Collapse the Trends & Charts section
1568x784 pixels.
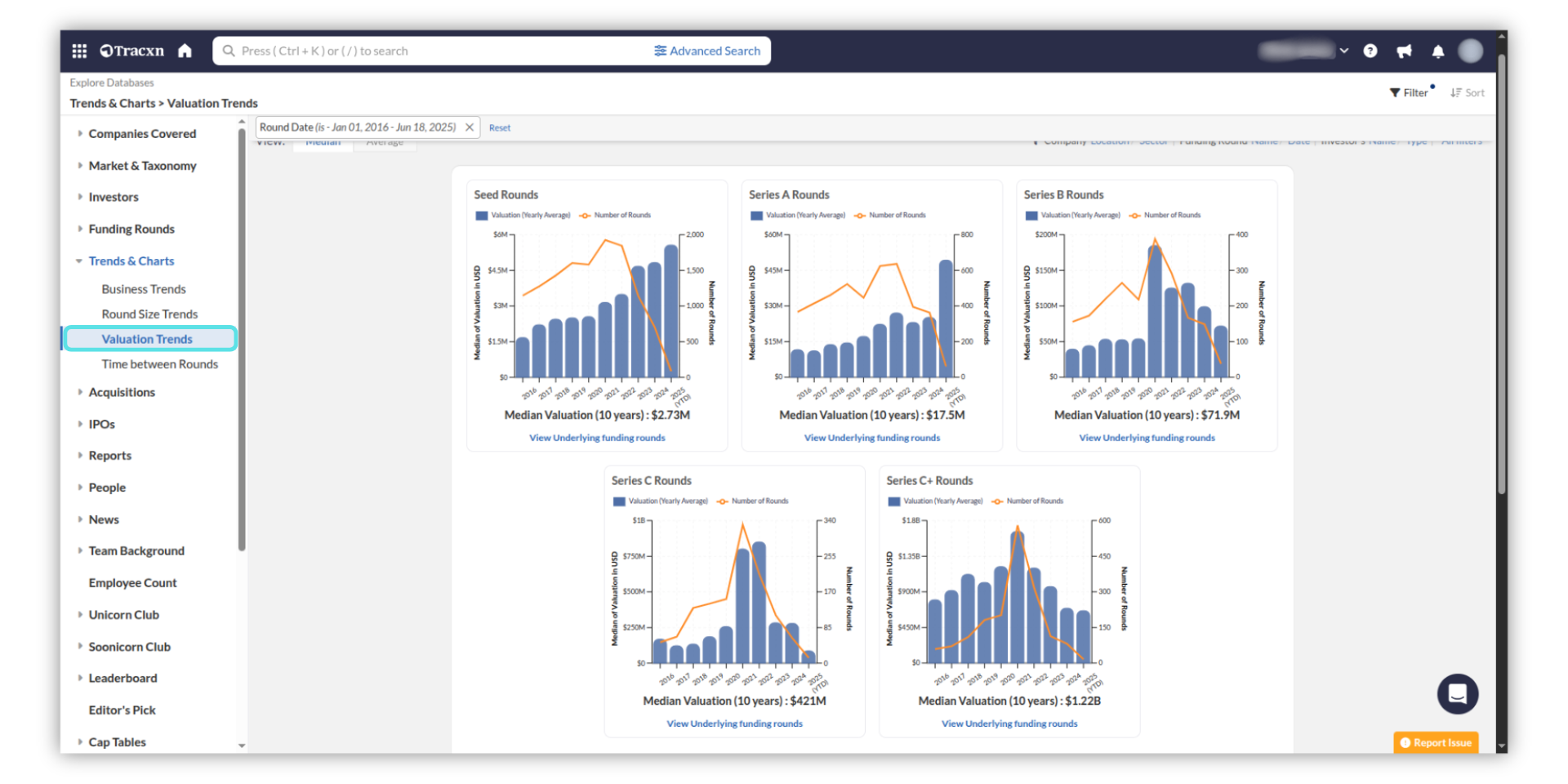coord(131,261)
